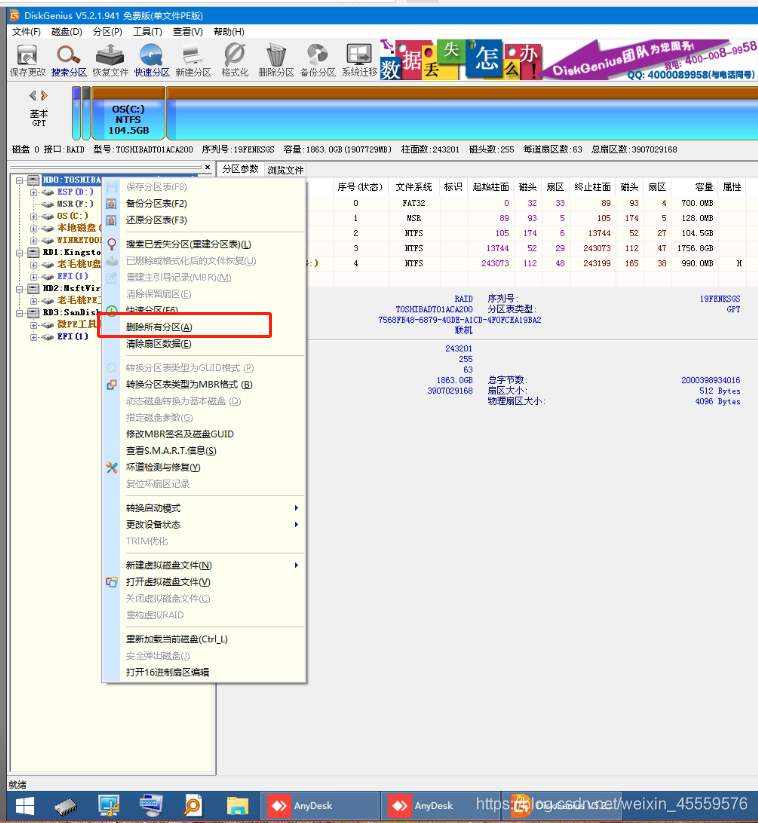The image size is (758, 823).
Task: Select 转换分区表类型为MBR格式 (B)
Action: (x=204, y=384)
